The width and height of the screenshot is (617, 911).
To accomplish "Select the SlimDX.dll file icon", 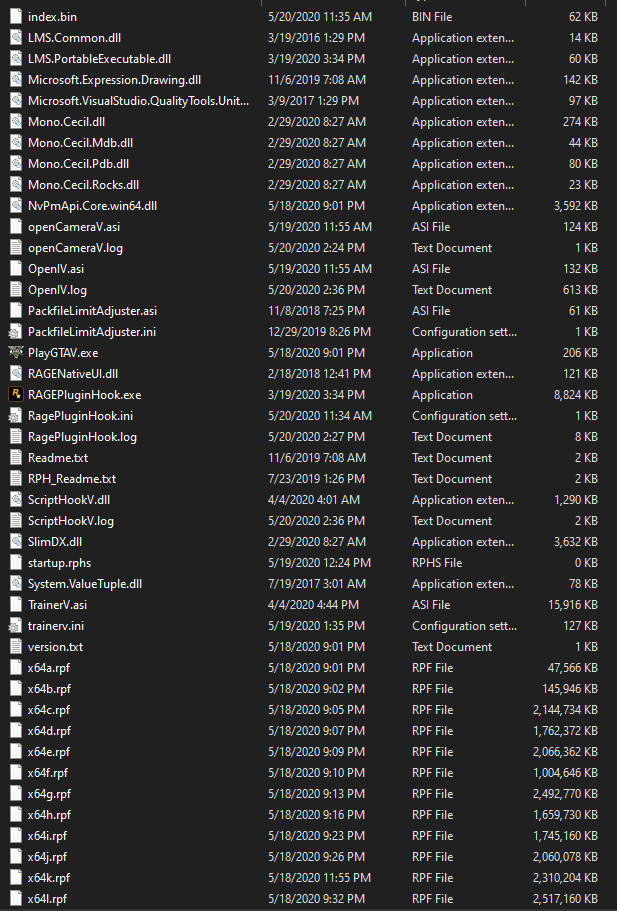I will [16, 541].
